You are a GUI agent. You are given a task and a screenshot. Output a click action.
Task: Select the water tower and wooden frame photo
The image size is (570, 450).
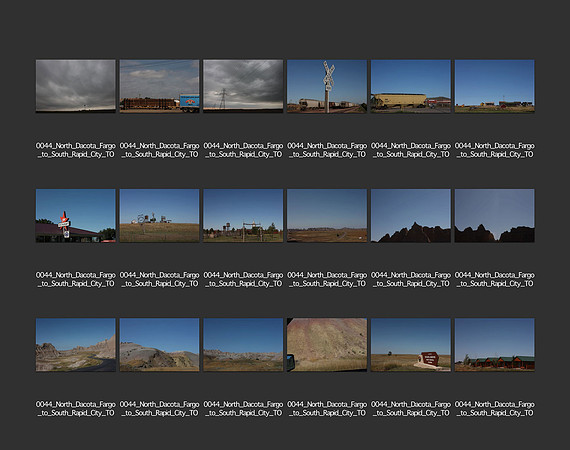coord(243,216)
